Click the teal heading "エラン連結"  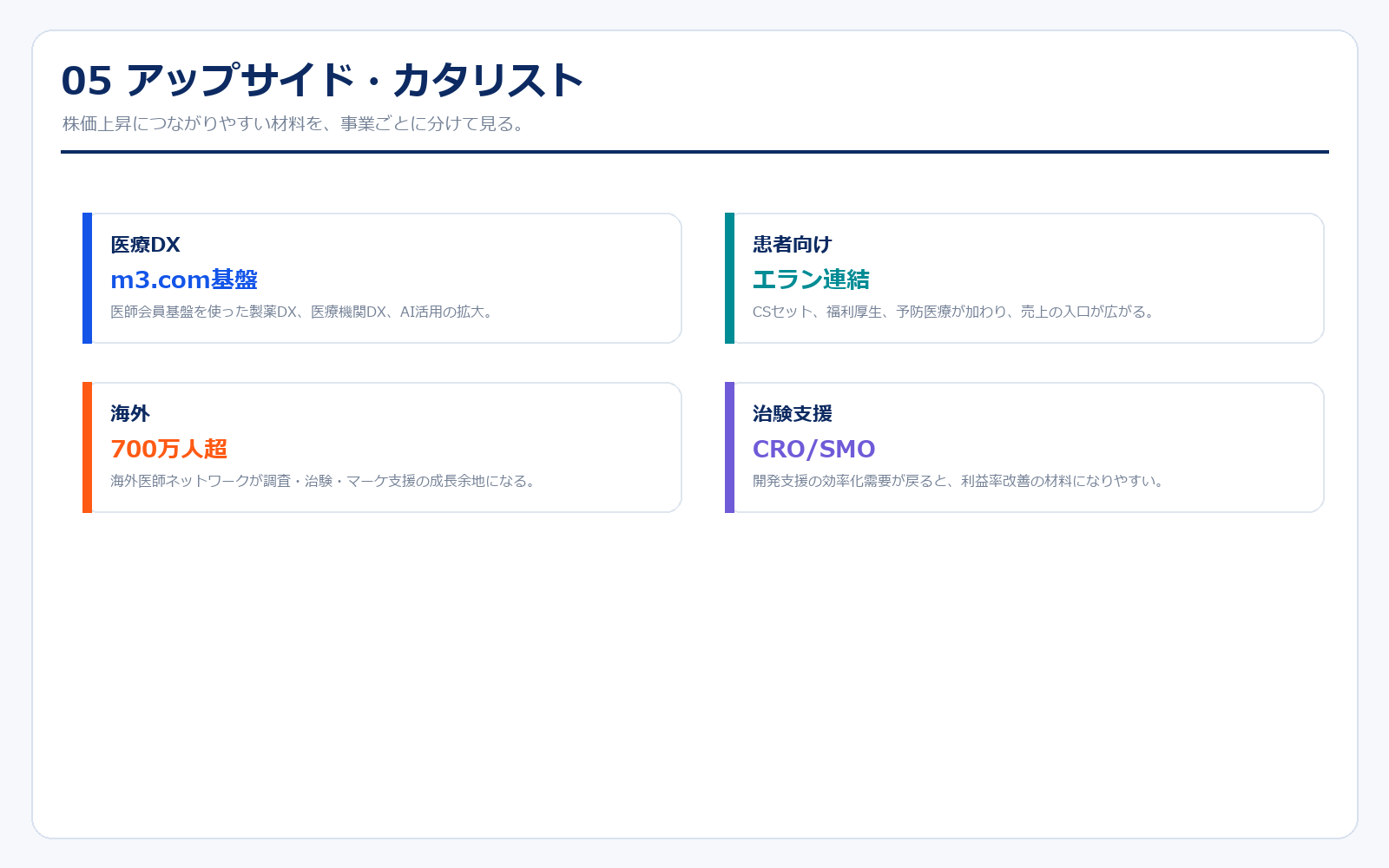pyautogui.click(x=811, y=279)
